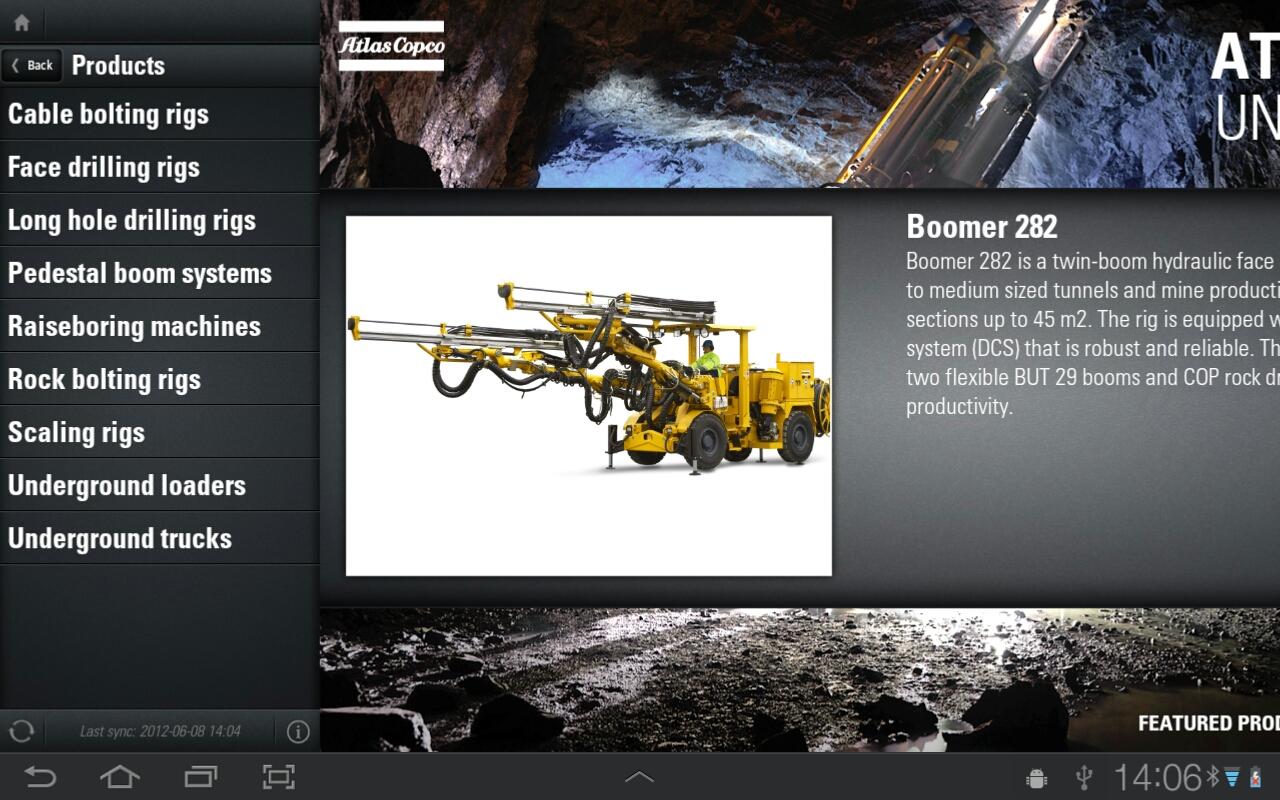Tap the Android home navigation icon
1280x800 pixels.
pos(119,777)
